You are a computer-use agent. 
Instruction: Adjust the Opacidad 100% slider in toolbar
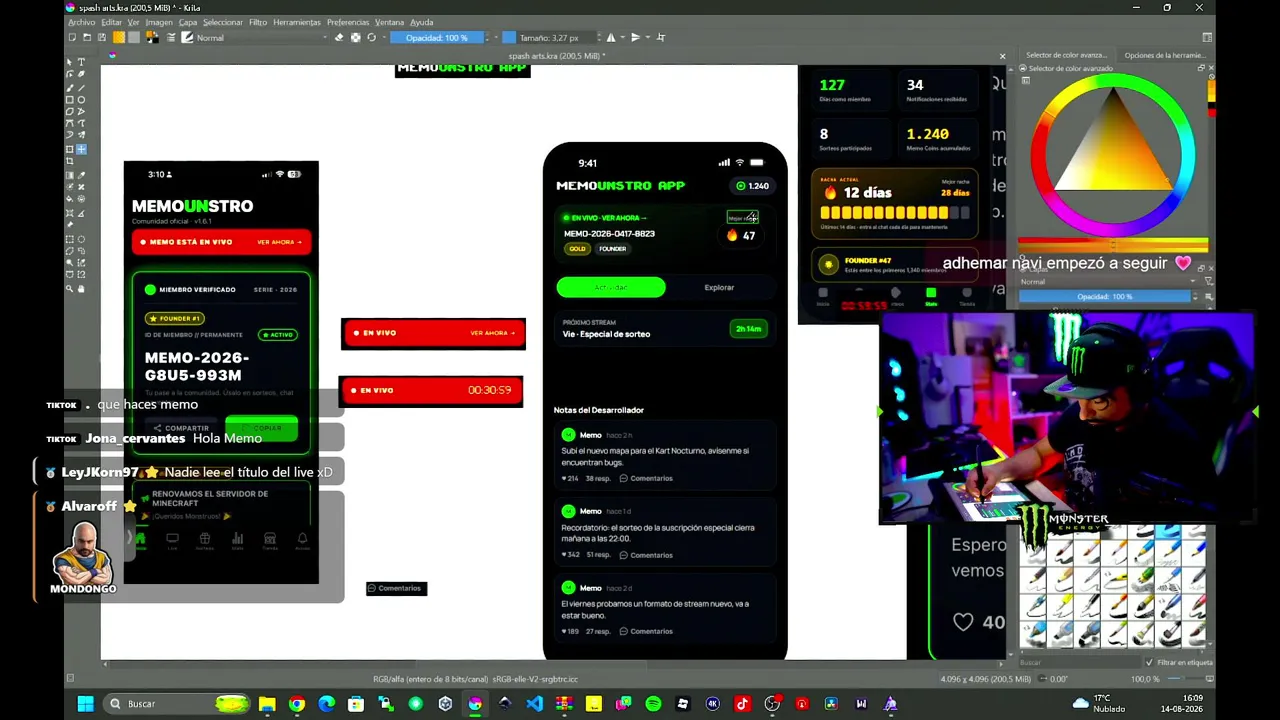437,38
